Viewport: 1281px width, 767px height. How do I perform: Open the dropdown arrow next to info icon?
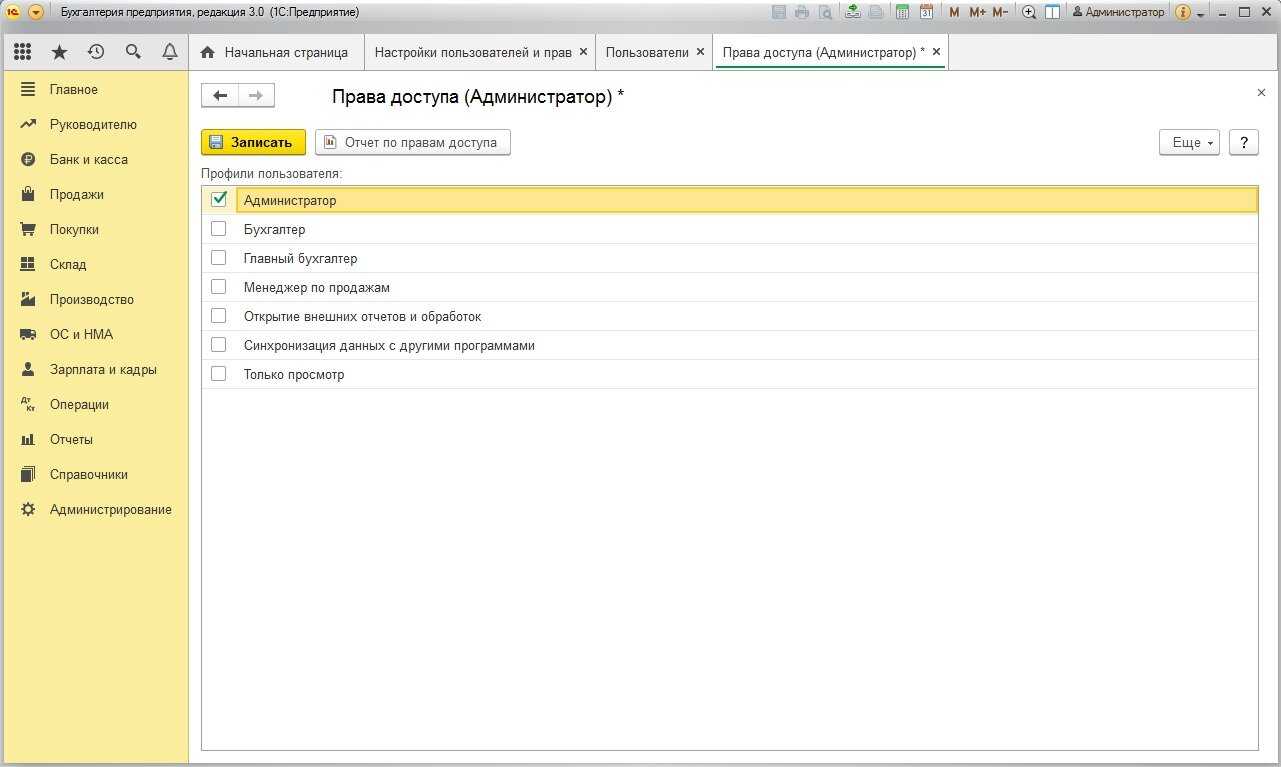[x=1201, y=14]
